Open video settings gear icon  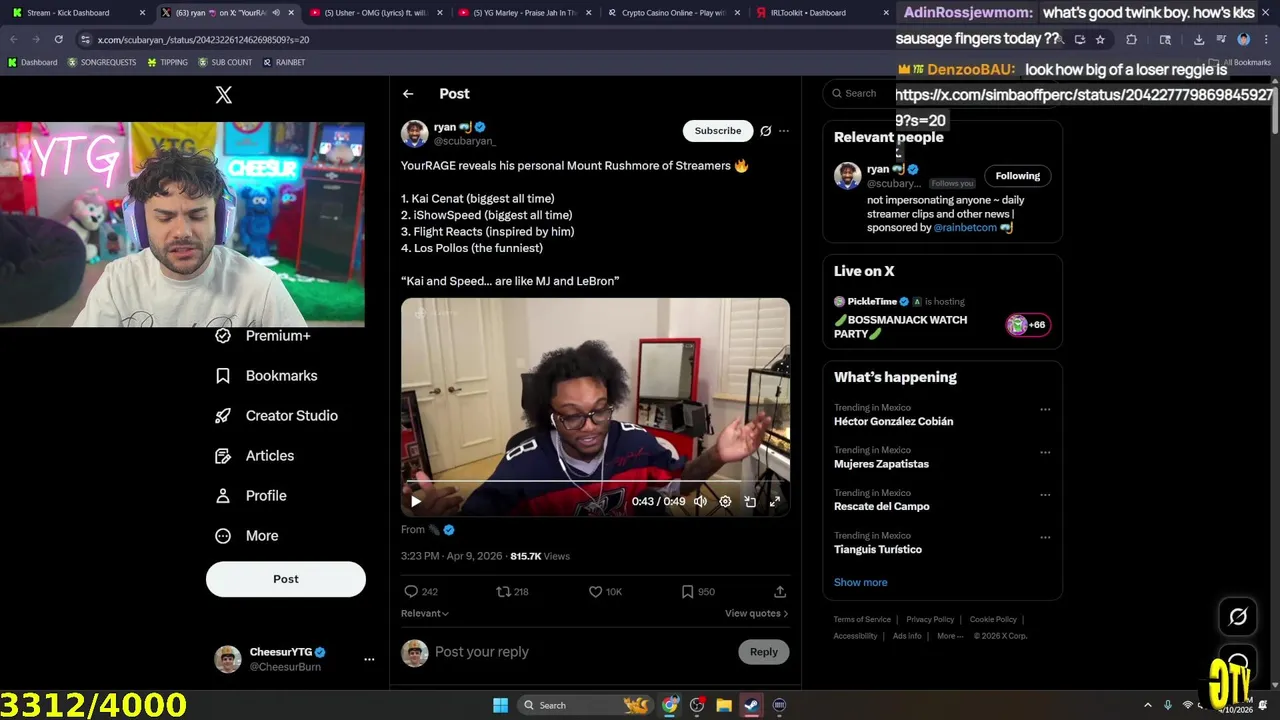coord(725,502)
